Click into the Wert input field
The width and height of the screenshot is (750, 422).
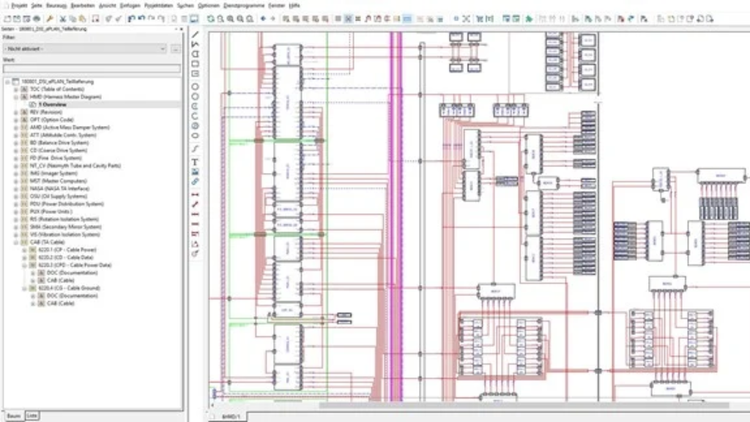[90, 68]
